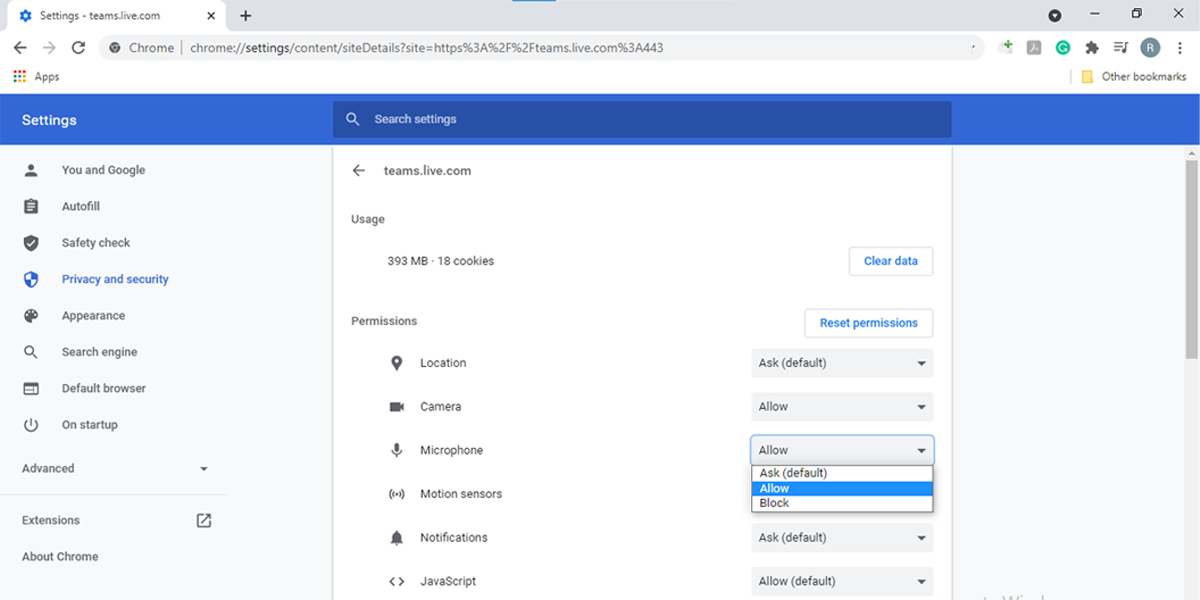Choose Ask (default) in the Microphone list
This screenshot has height=600, width=1200.
click(x=793, y=473)
